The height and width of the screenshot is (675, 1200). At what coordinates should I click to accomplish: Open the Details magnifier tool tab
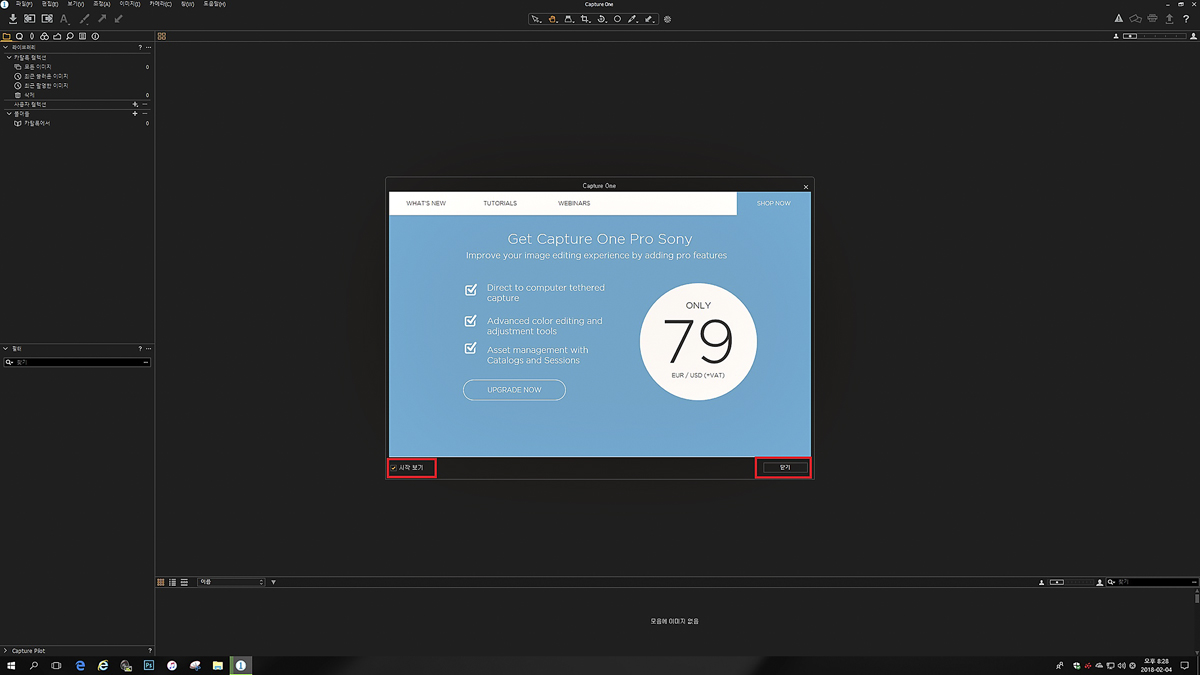(x=70, y=36)
